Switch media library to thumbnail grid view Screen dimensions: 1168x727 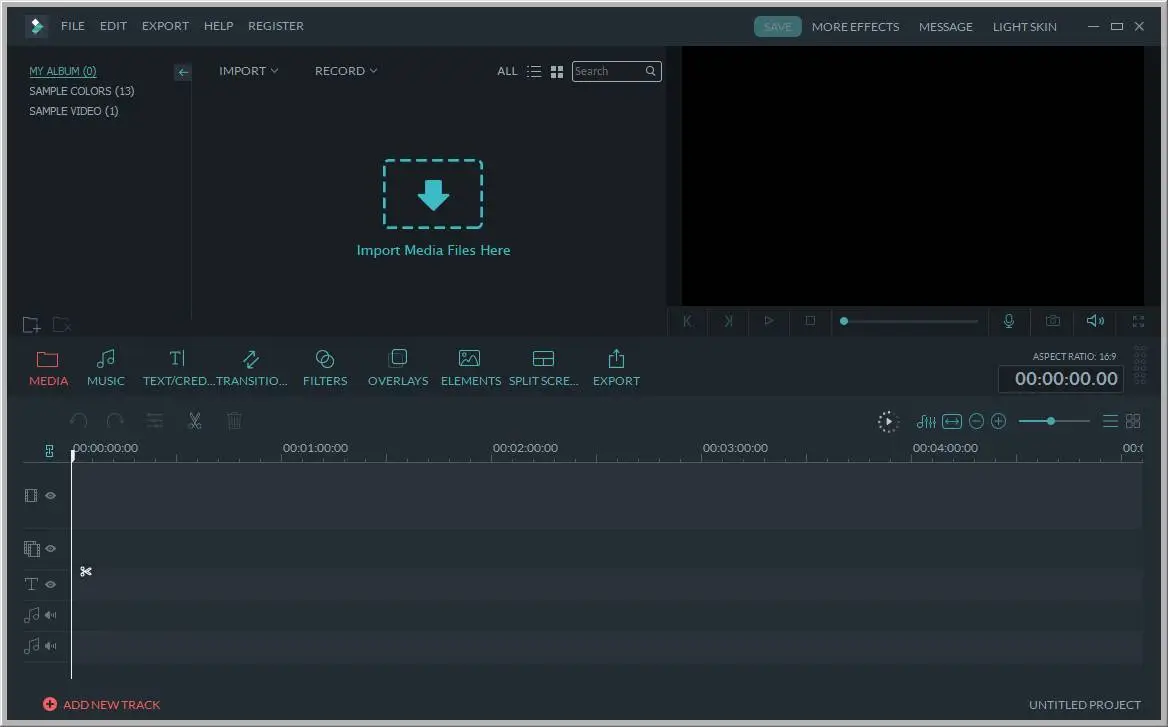coord(556,72)
